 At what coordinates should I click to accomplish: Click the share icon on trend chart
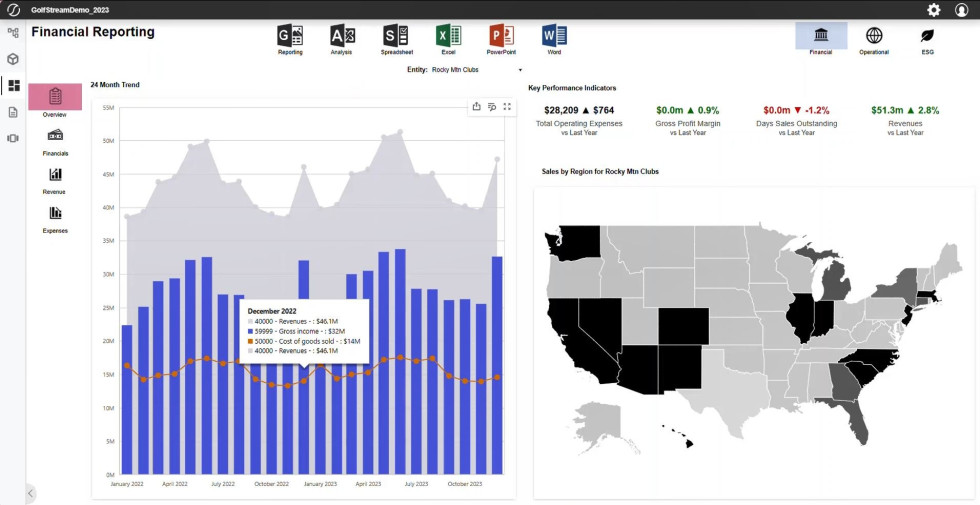coord(476,107)
